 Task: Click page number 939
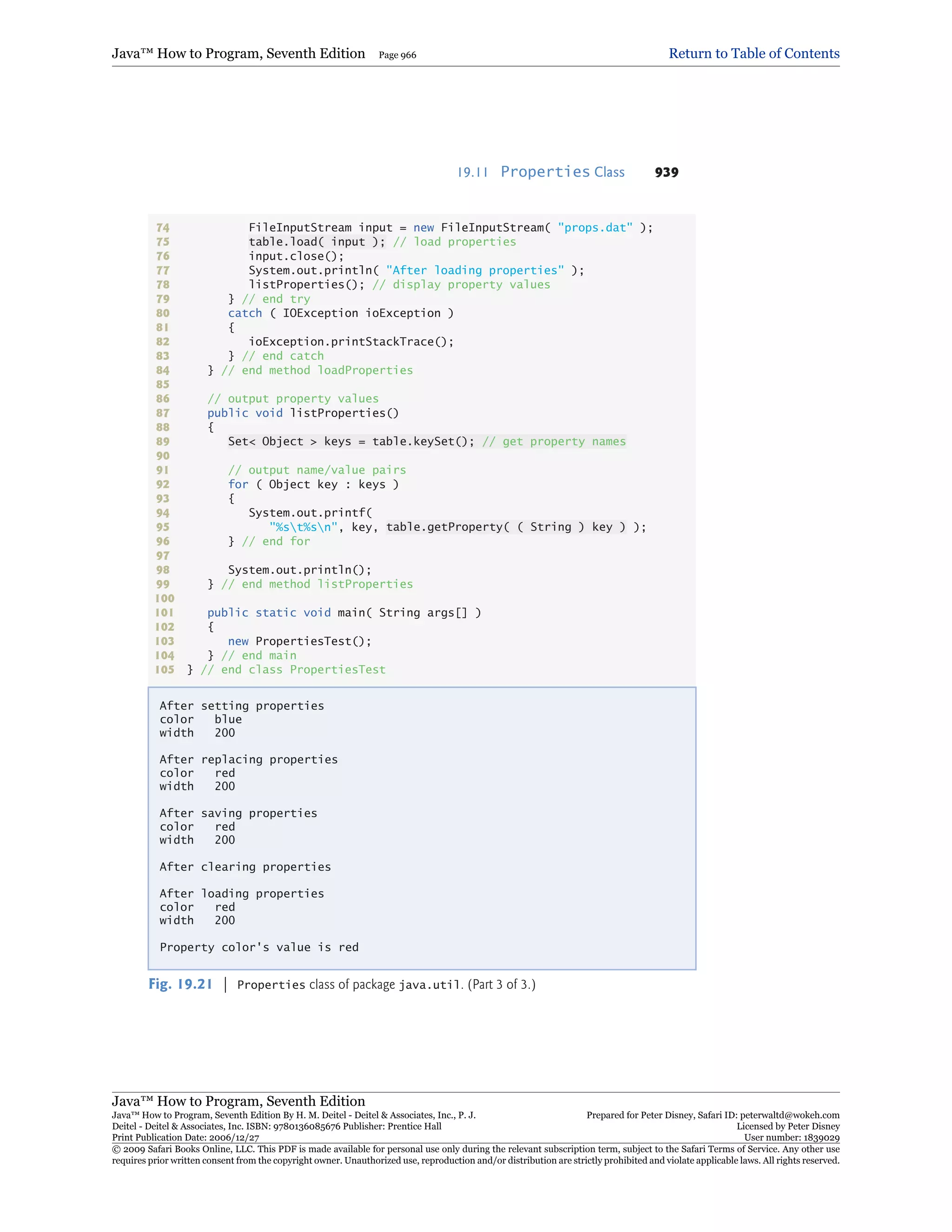click(666, 172)
